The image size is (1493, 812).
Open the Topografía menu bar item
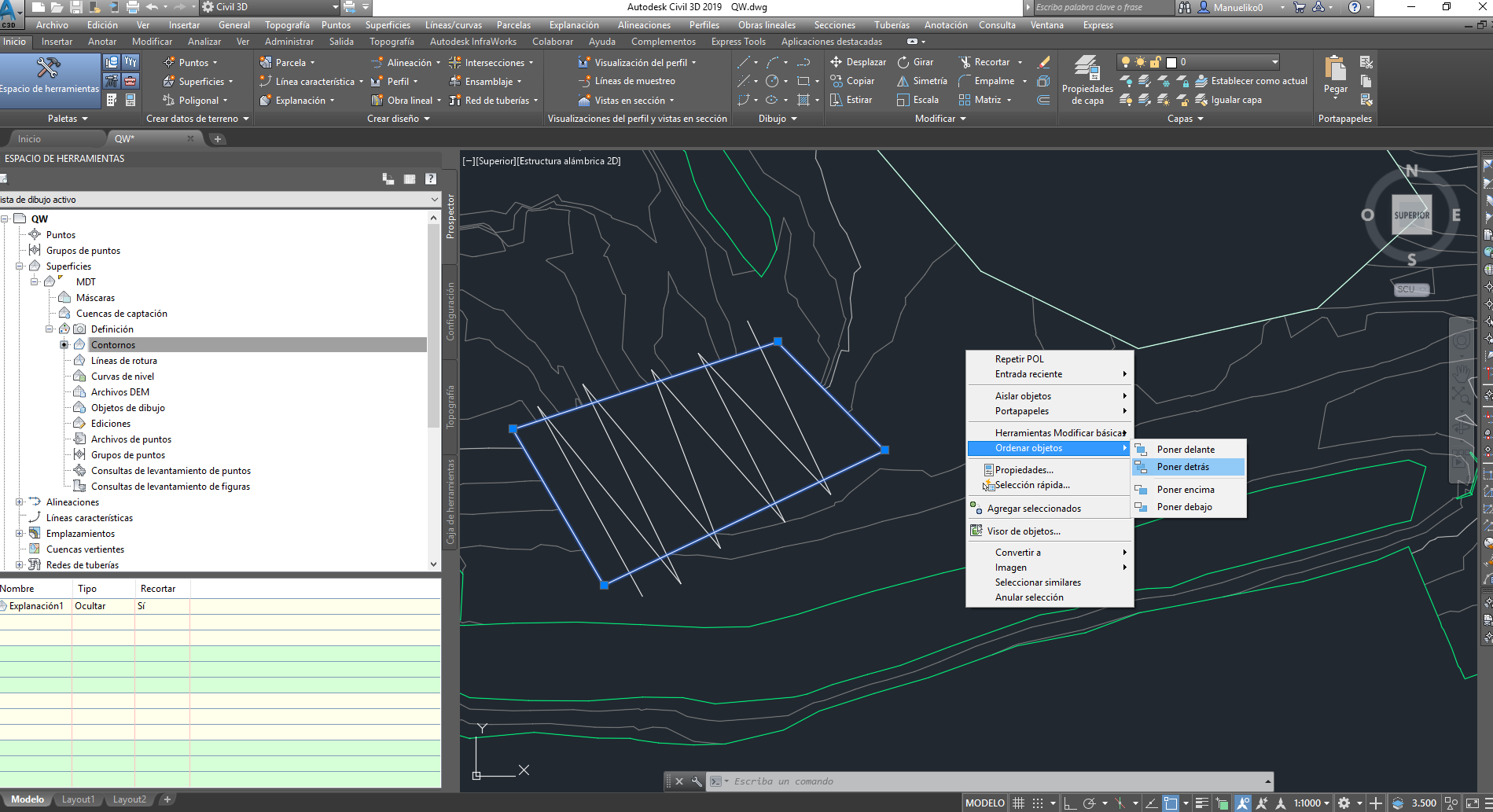[x=287, y=25]
